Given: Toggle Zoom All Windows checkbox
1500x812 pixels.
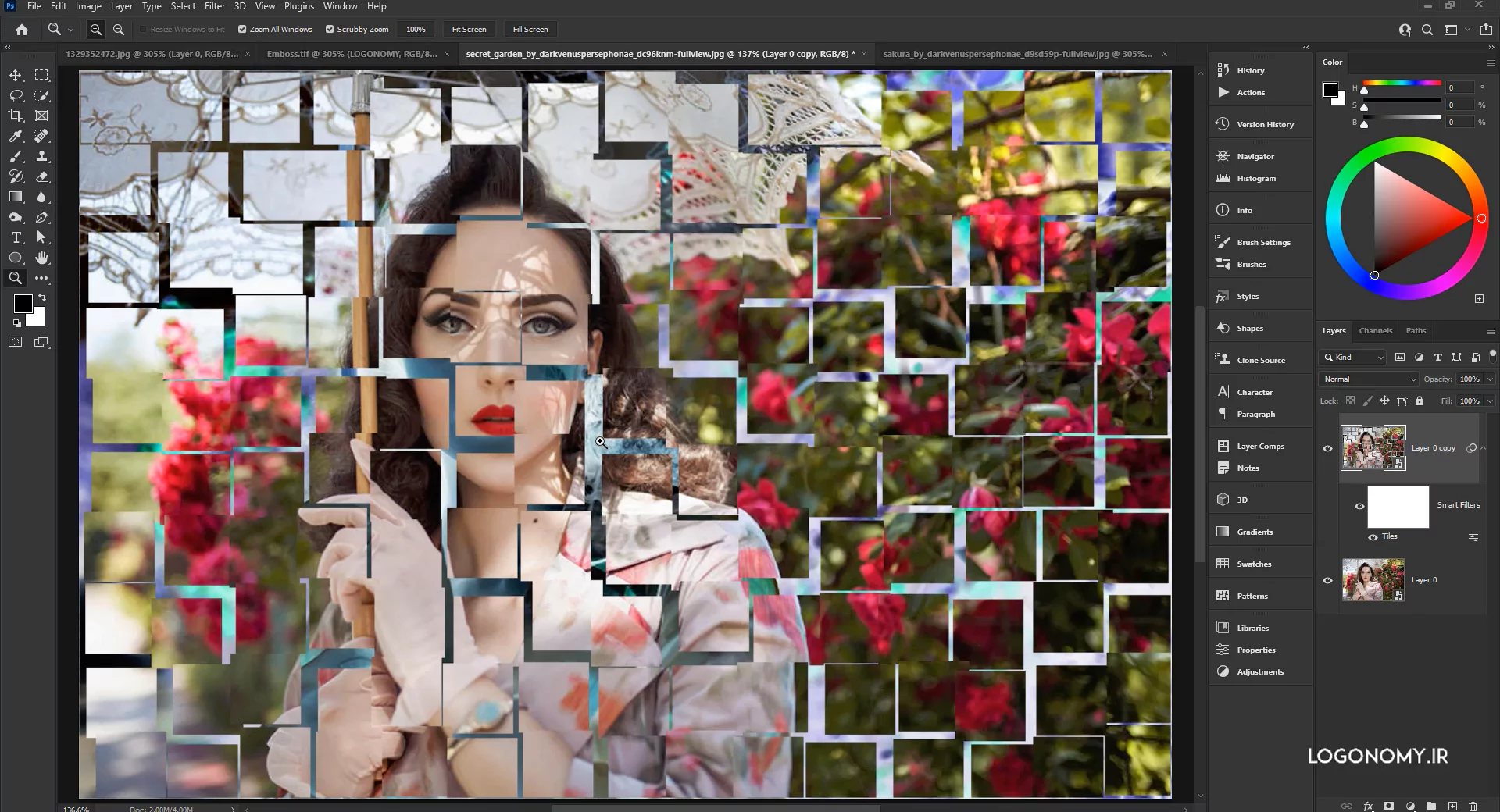Looking at the screenshot, I should [242, 30].
